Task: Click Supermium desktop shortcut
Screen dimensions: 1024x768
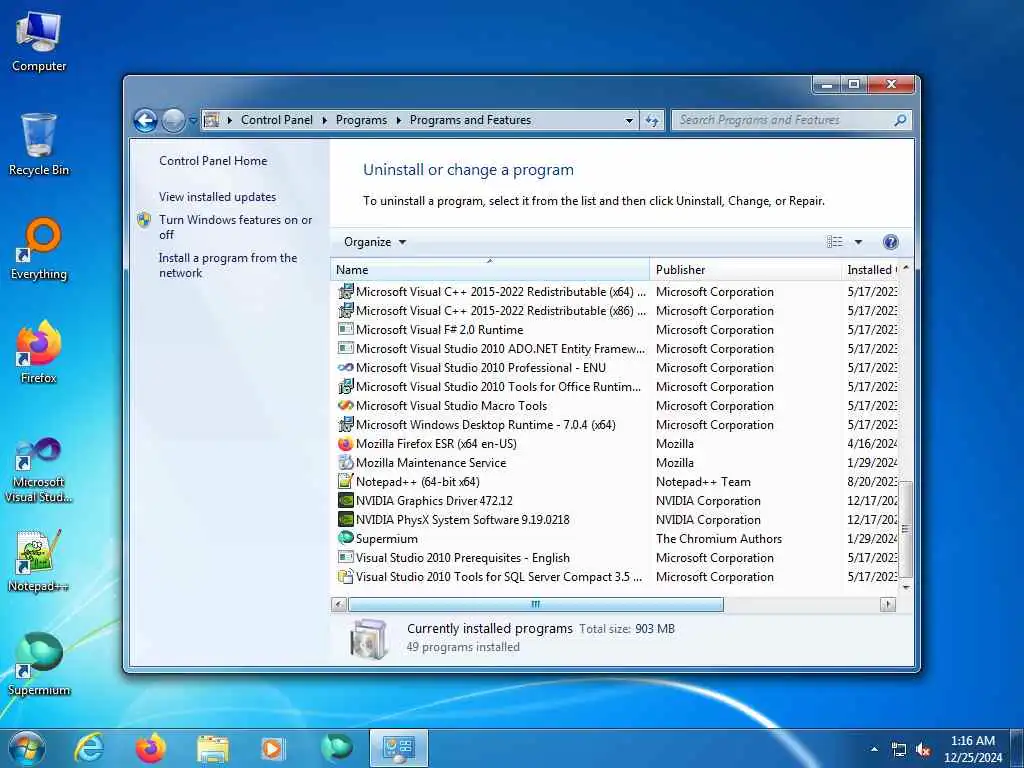Action: coord(39,664)
